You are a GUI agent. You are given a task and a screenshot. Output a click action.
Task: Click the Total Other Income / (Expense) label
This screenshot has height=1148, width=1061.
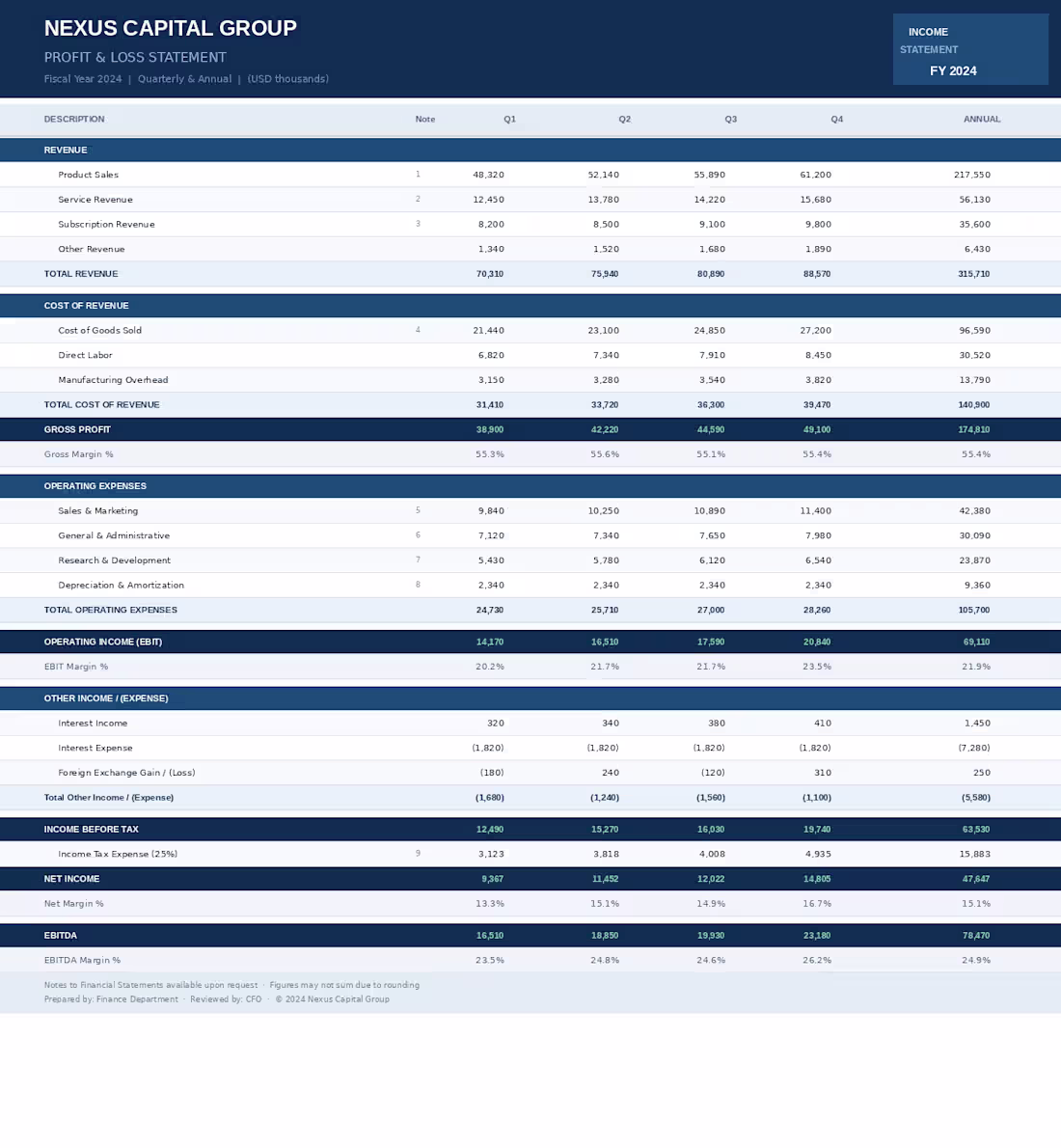pos(108,797)
